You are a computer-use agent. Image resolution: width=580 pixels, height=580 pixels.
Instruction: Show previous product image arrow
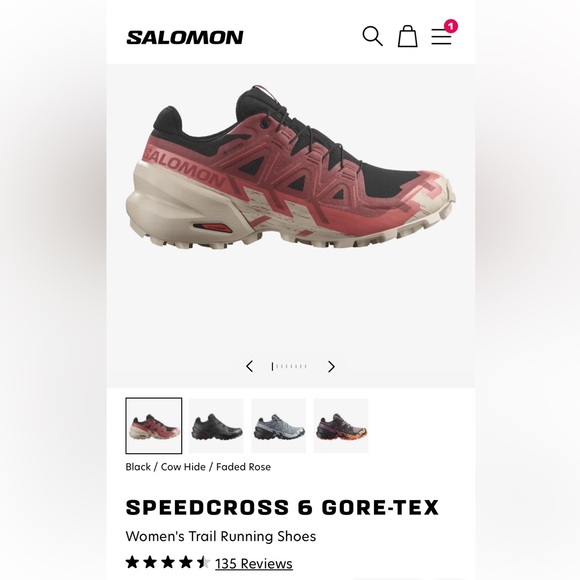pyautogui.click(x=250, y=366)
